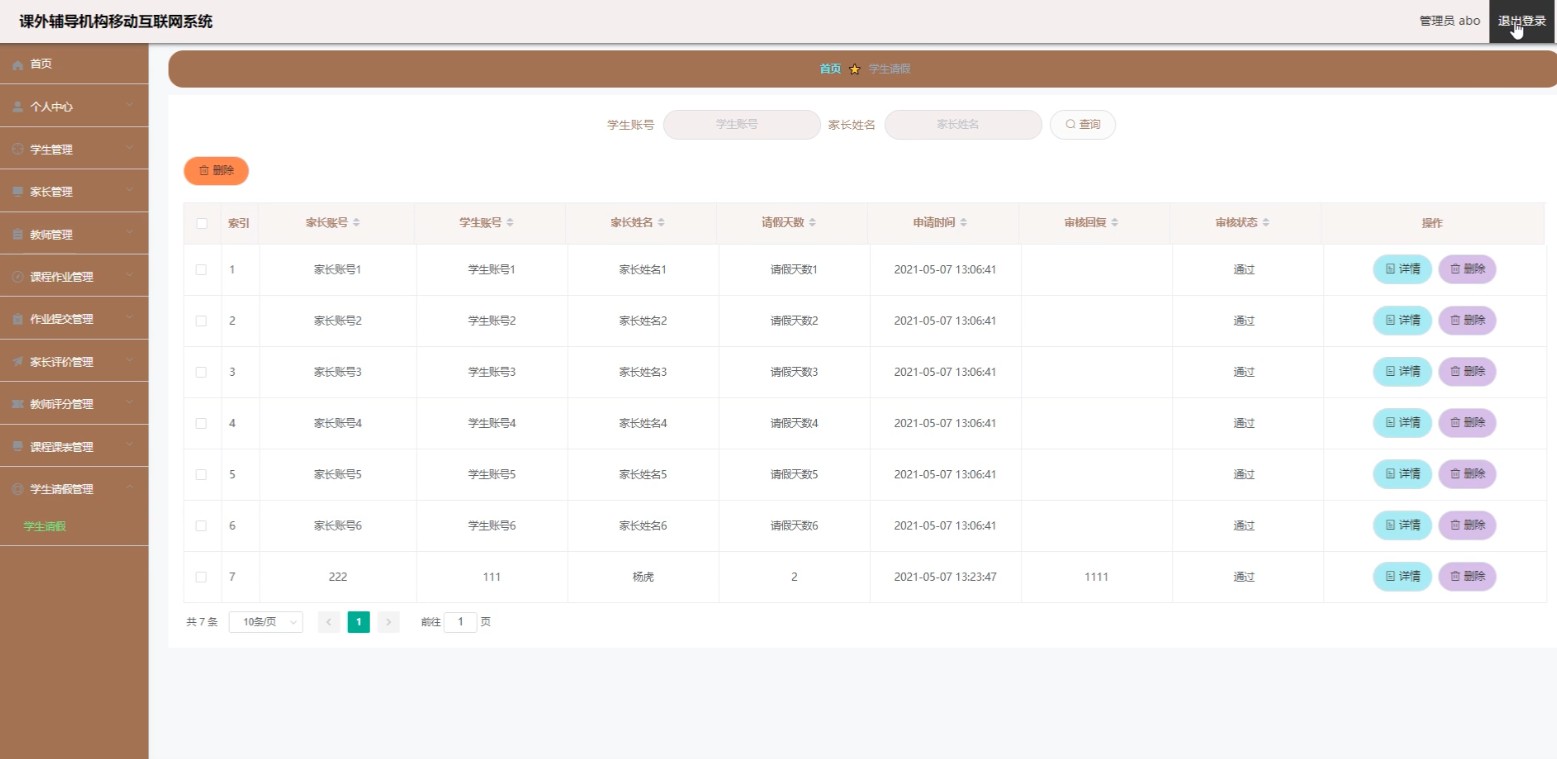The width and height of the screenshot is (1557, 759).
Task: Click 管理员 abo user label
Action: [1450, 21]
